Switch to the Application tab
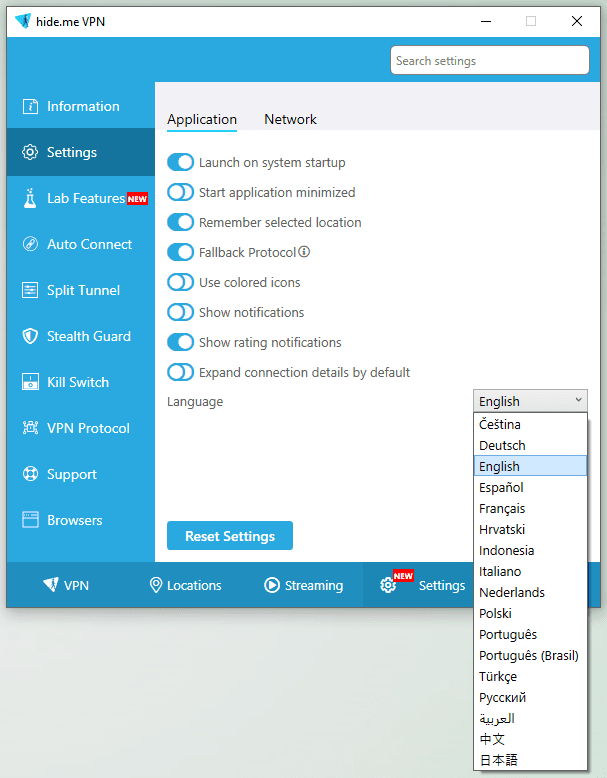Screen dimensions: 607x778 202,120
